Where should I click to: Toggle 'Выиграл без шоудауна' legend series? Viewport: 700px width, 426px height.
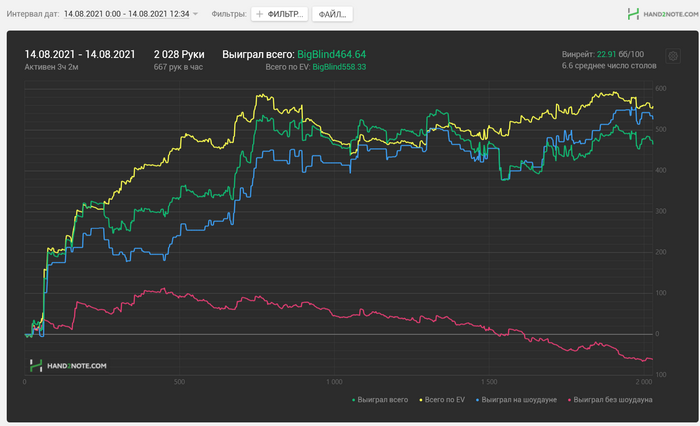610,400
